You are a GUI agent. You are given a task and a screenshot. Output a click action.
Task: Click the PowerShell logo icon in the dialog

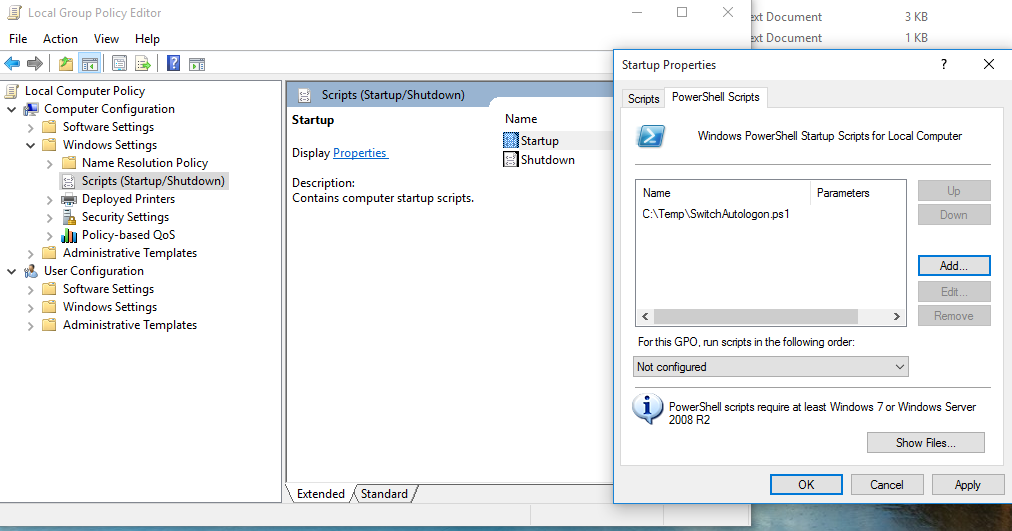[x=651, y=136]
